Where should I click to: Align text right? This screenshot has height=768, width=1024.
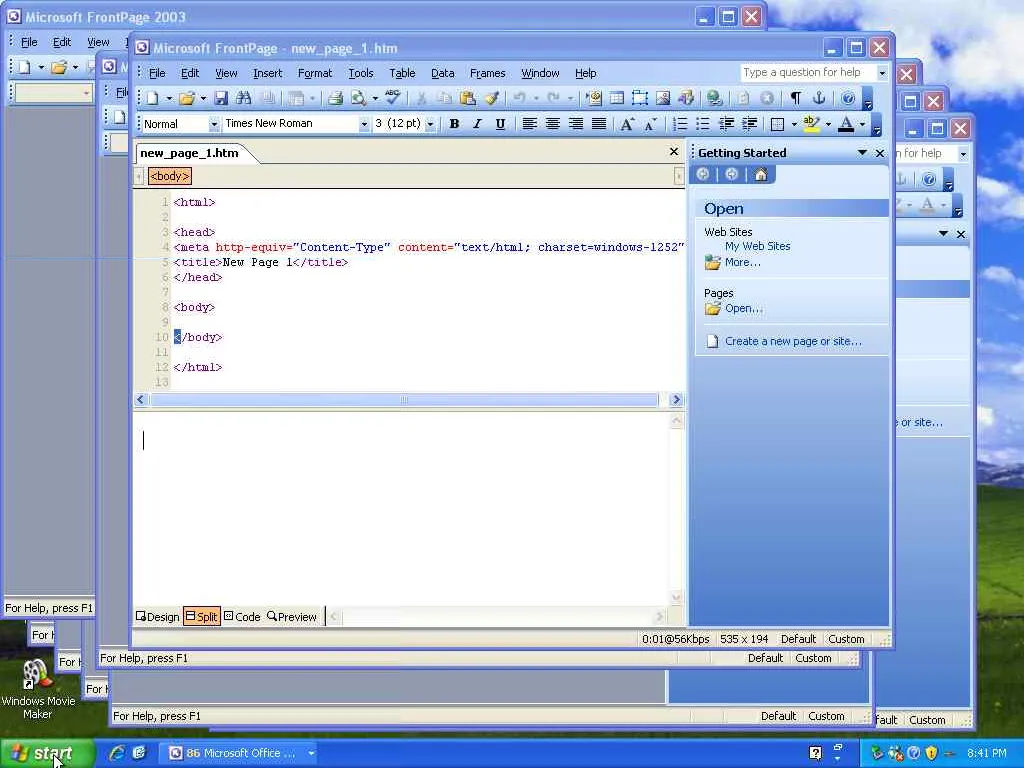(x=575, y=124)
